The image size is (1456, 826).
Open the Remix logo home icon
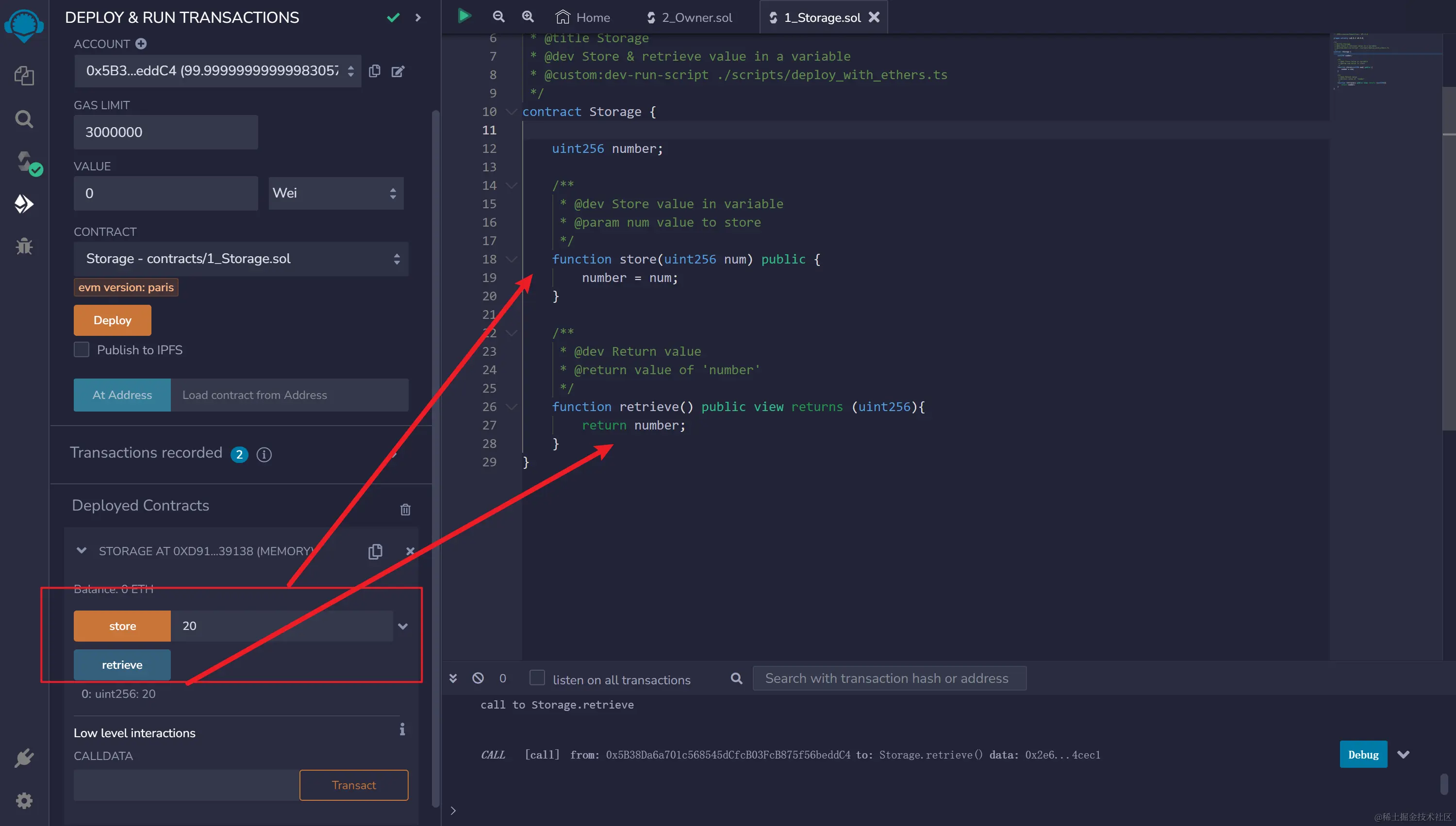click(x=24, y=25)
